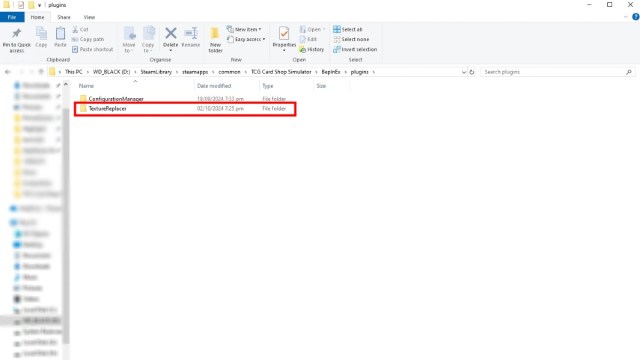The height and width of the screenshot is (360, 640).
Task: Create a New folder from ribbon
Action: pos(215,40)
